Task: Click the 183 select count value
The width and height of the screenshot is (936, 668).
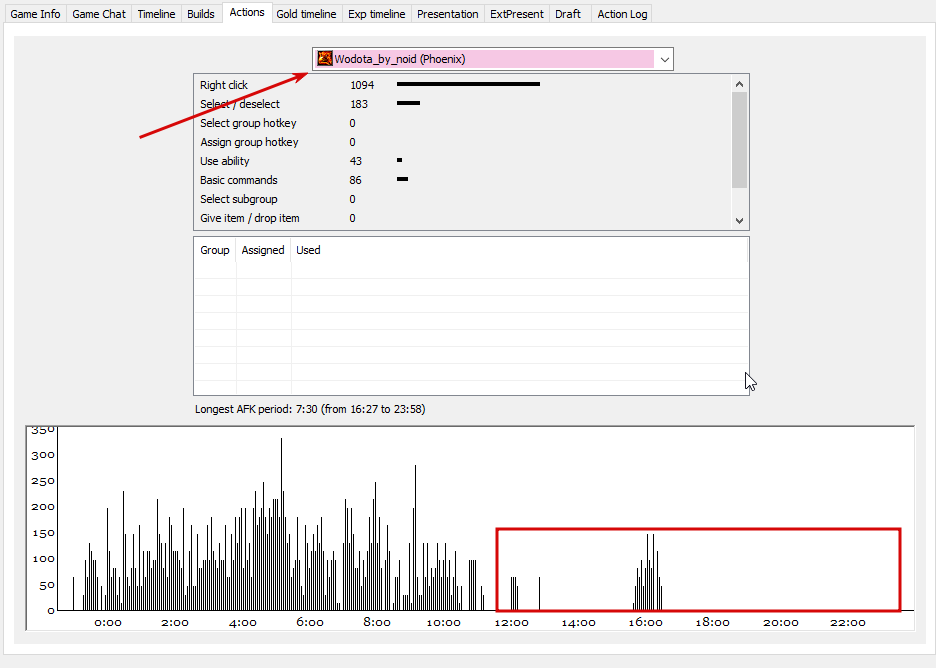Action: point(359,104)
